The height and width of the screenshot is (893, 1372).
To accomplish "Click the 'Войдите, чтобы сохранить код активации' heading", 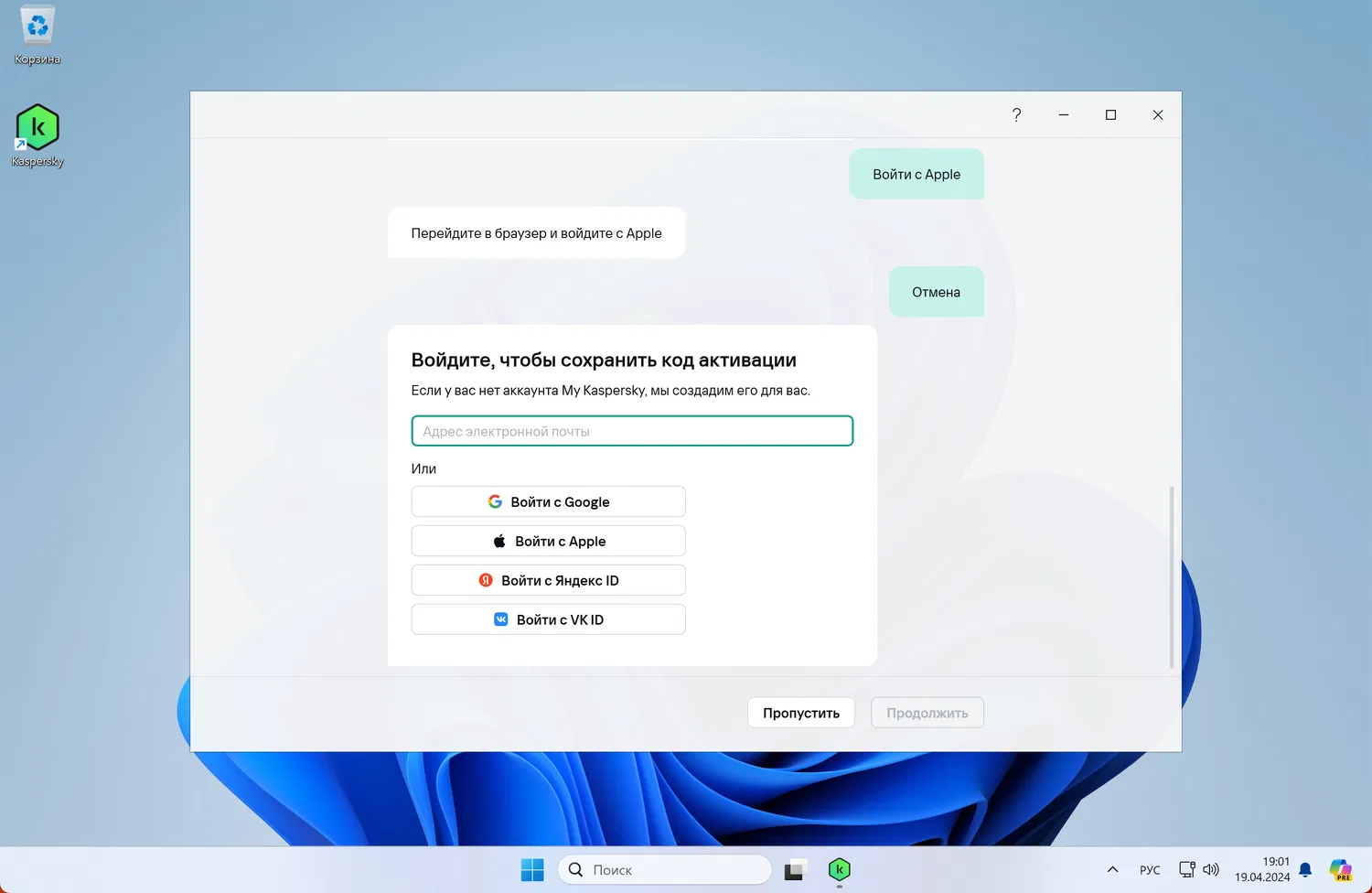I will click(604, 360).
